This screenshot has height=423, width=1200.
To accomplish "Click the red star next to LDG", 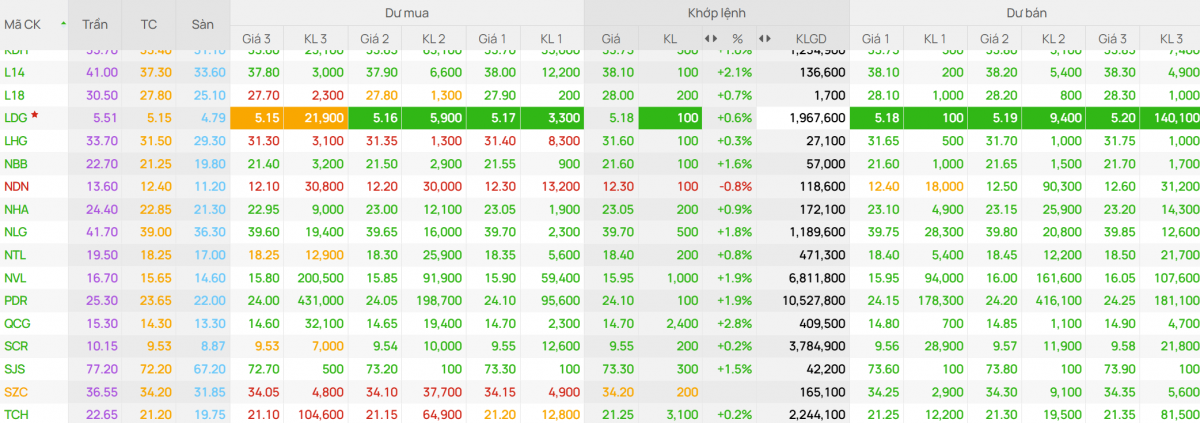I will click(34, 115).
